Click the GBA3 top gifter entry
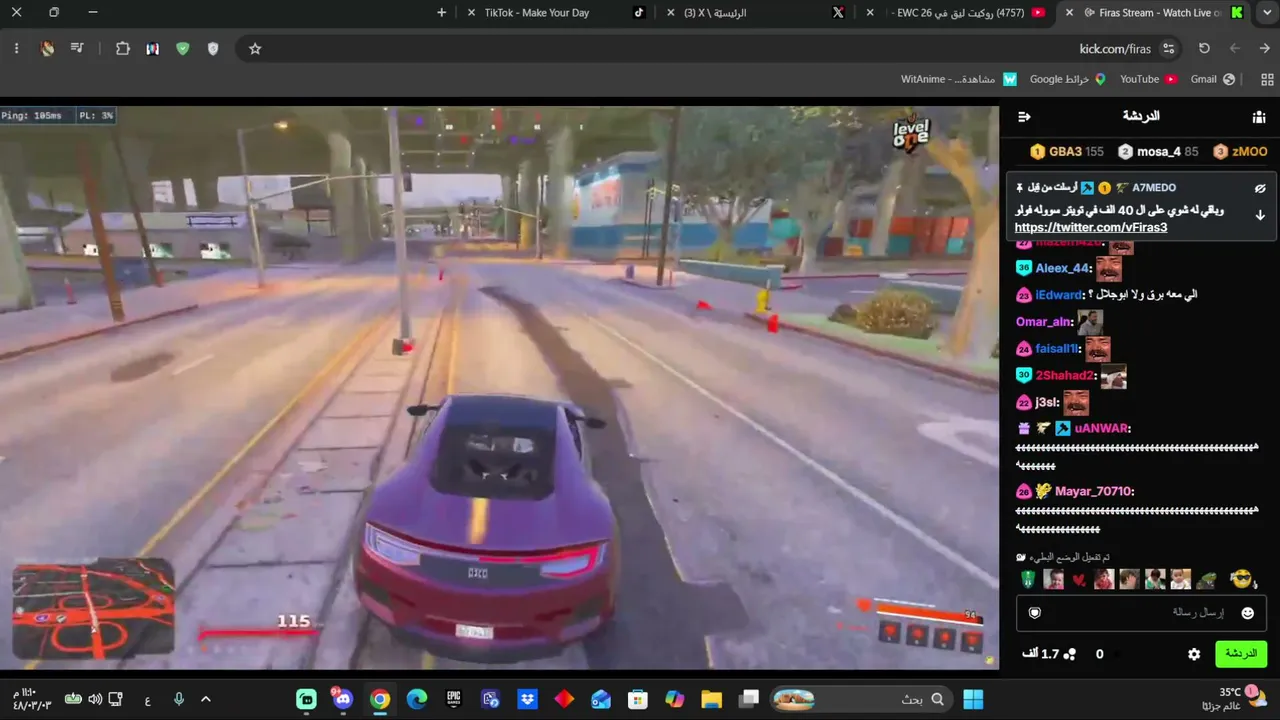1280x720 pixels. [x=1067, y=152]
